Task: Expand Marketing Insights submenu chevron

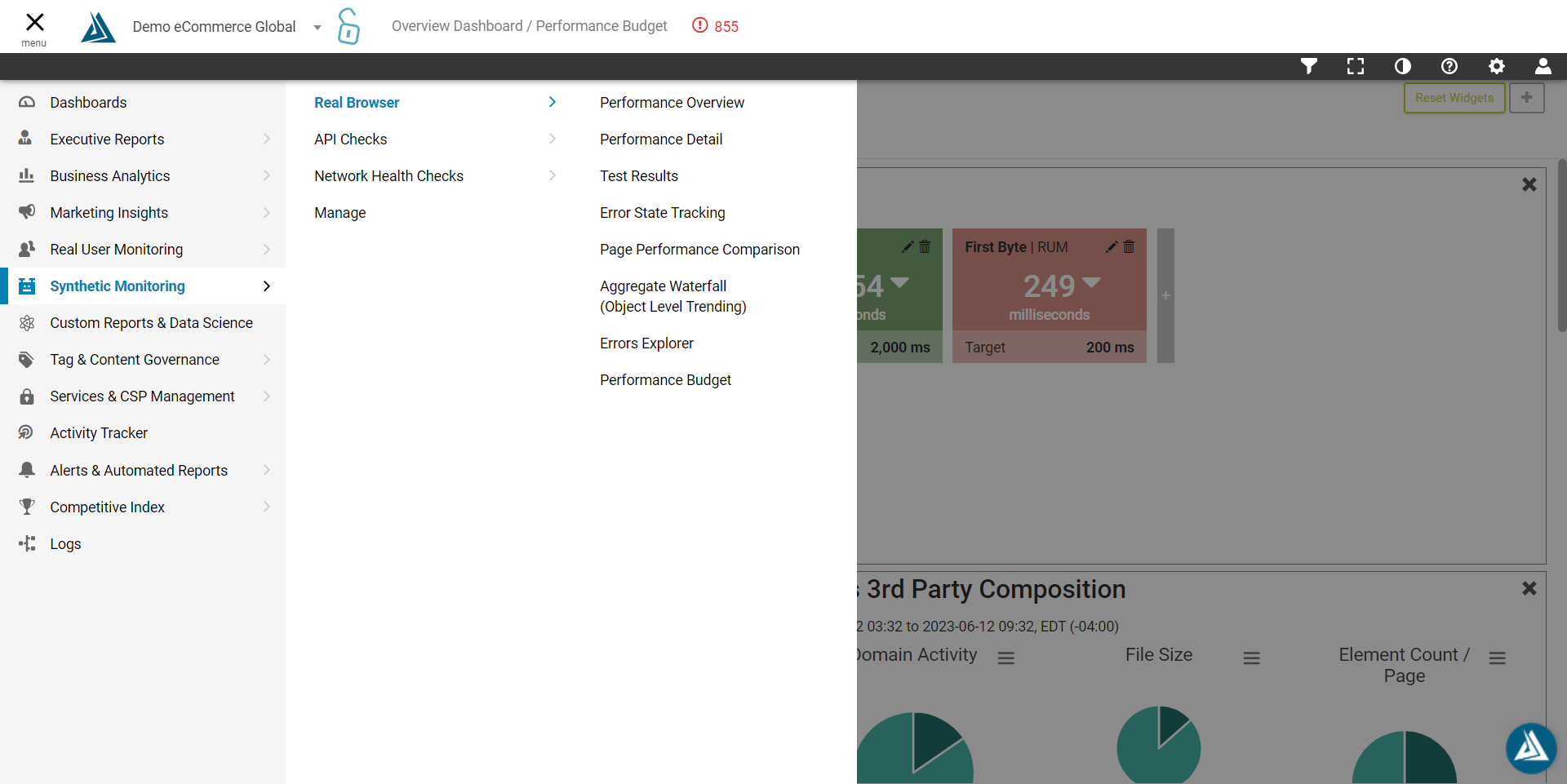Action: tap(266, 213)
